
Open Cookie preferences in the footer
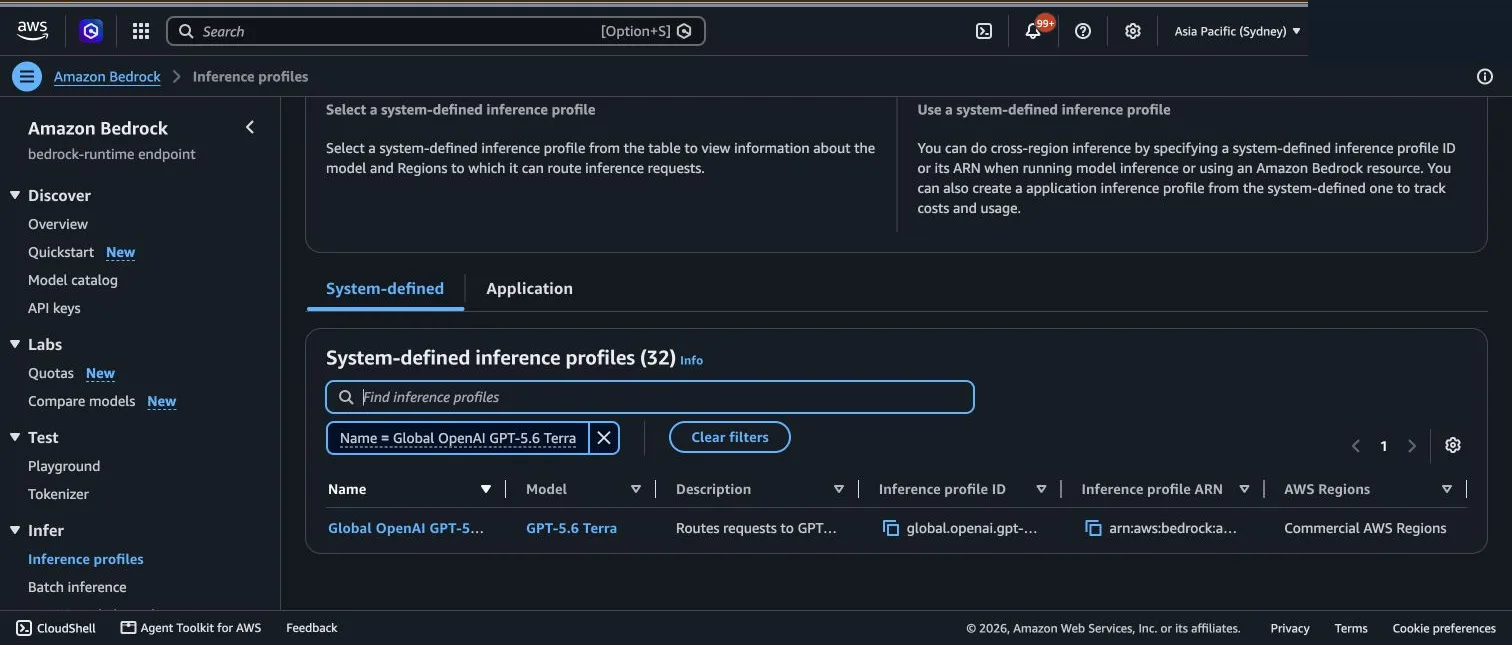(x=1444, y=628)
